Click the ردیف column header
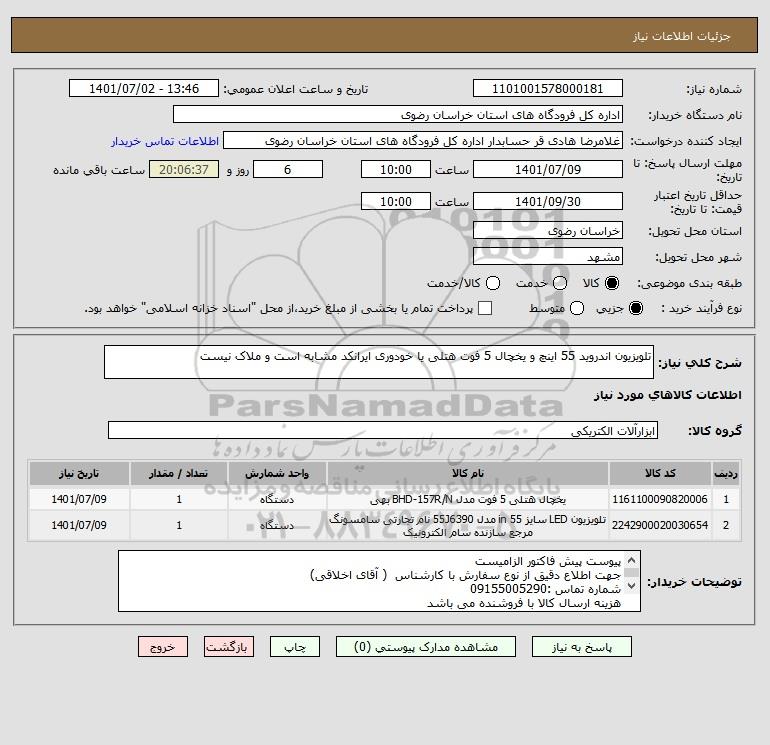This screenshot has width=770, height=745. pyautogui.click(x=726, y=473)
